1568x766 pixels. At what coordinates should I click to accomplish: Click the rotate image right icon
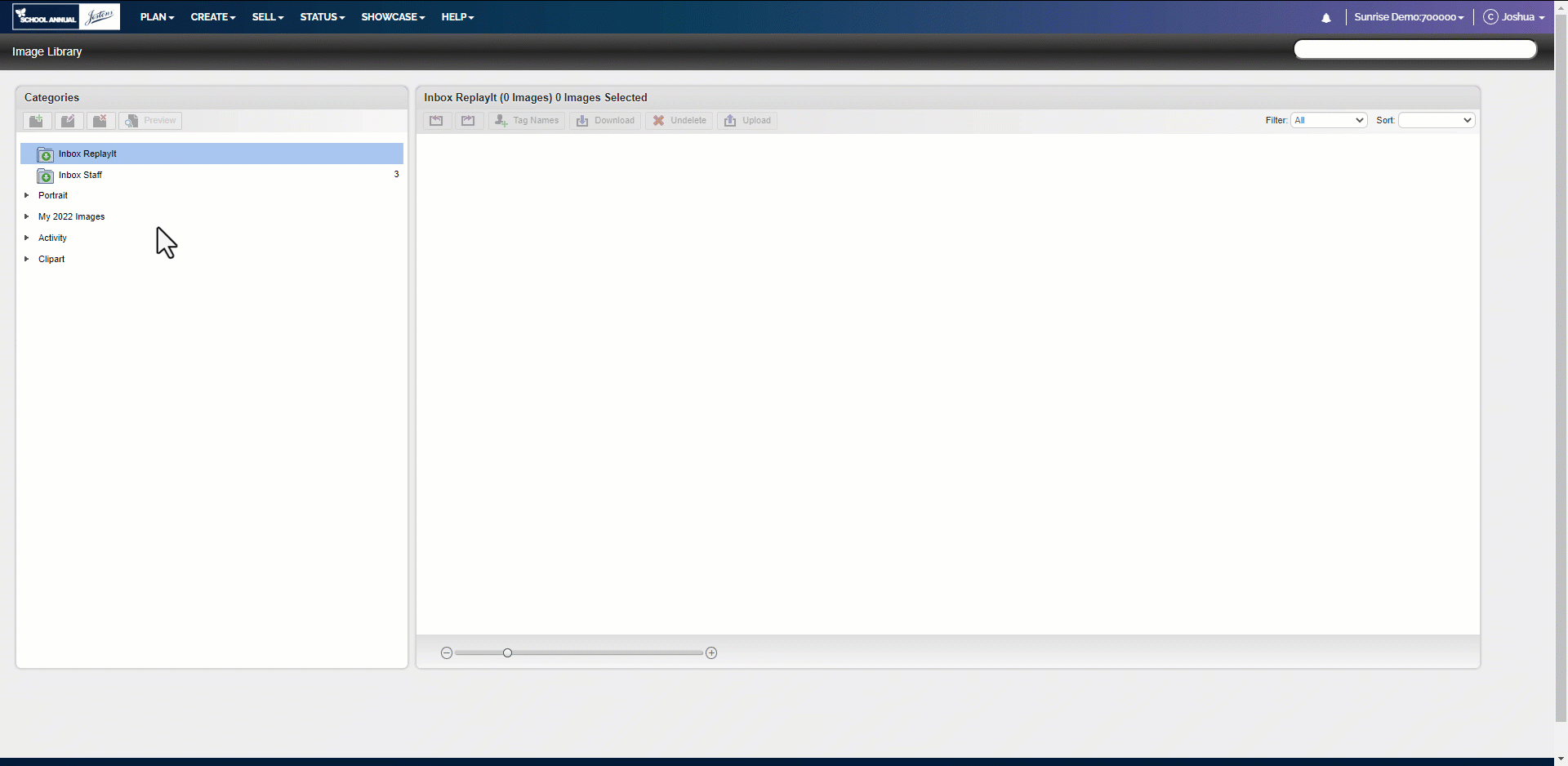click(x=469, y=121)
